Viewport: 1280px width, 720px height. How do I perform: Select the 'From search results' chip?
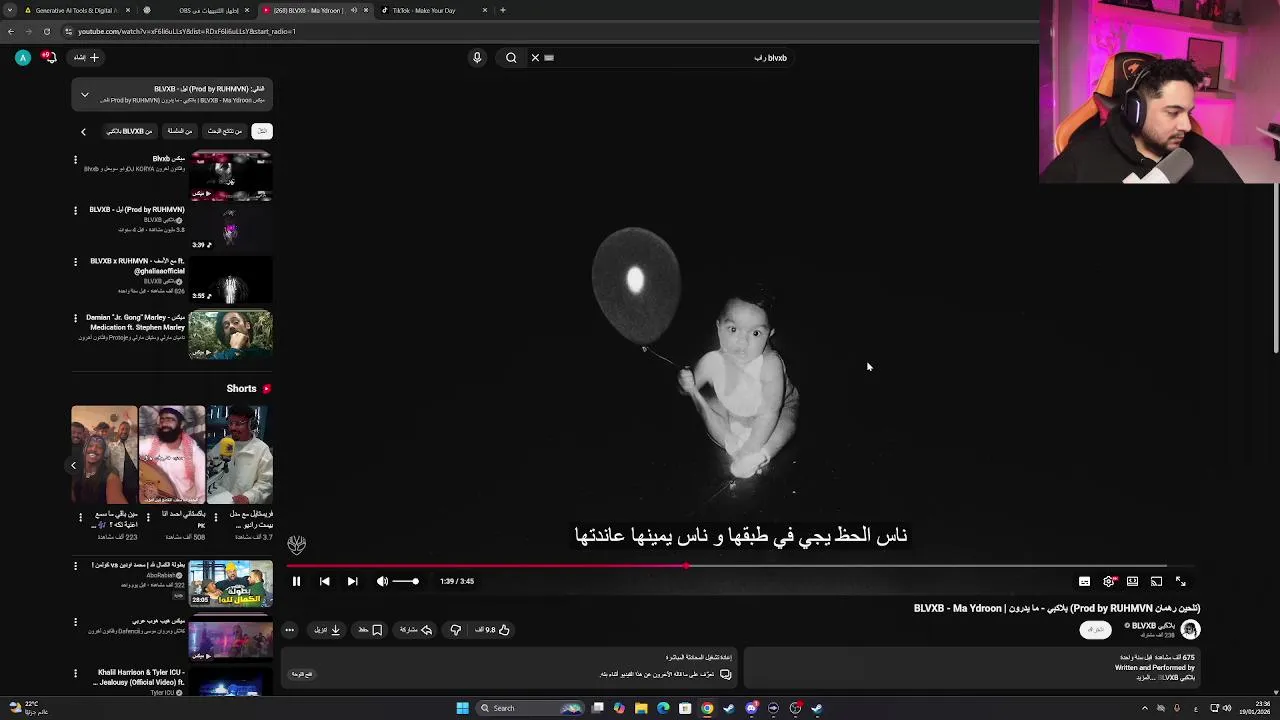point(225,131)
